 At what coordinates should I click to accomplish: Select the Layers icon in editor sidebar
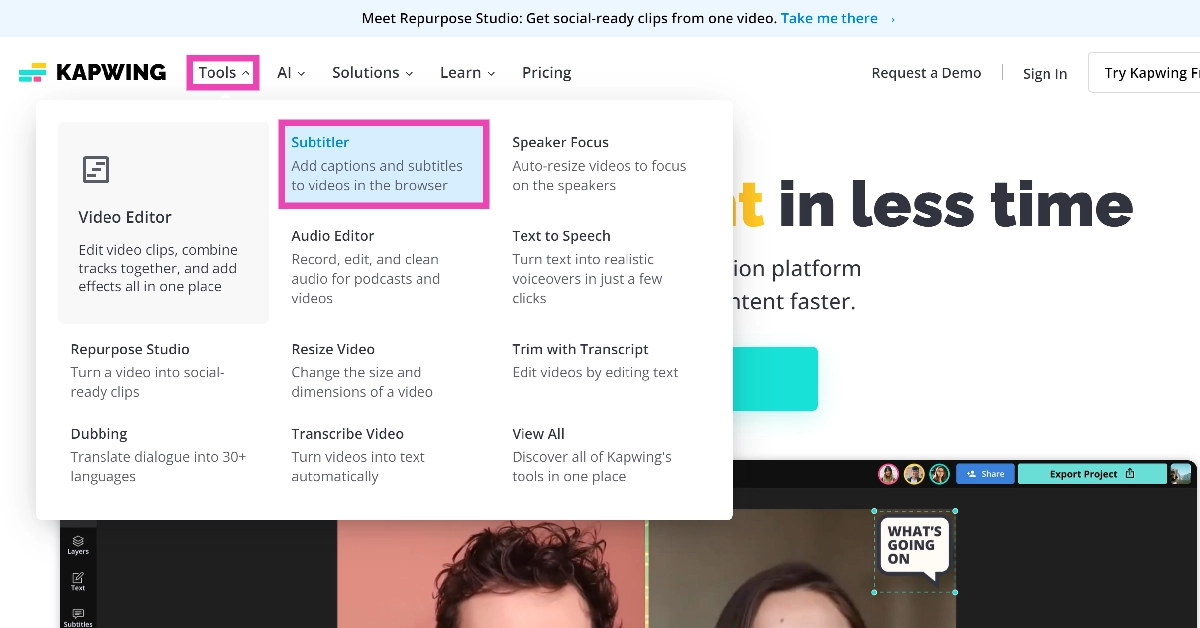78,544
